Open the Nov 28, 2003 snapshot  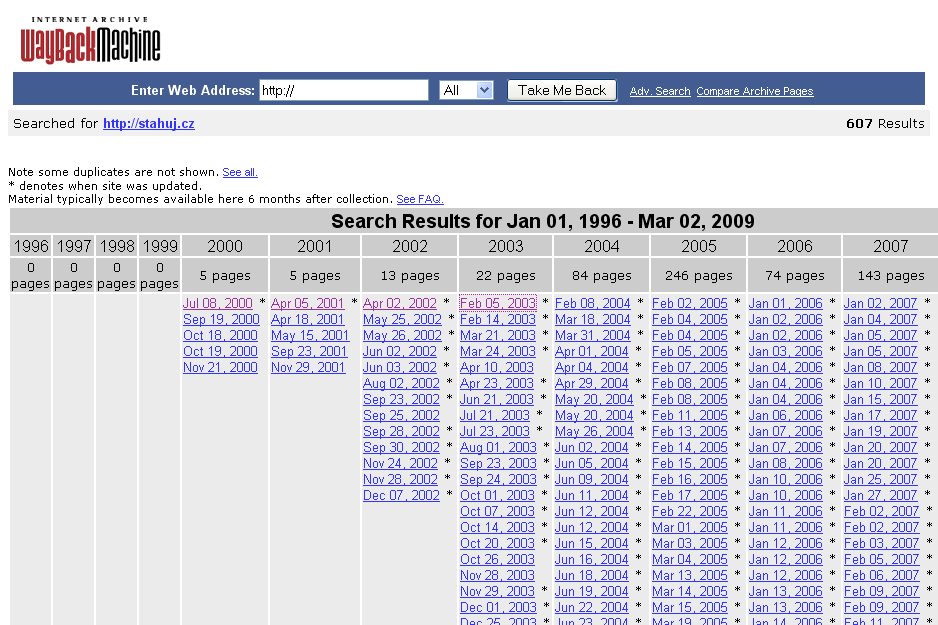[x=497, y=575]
